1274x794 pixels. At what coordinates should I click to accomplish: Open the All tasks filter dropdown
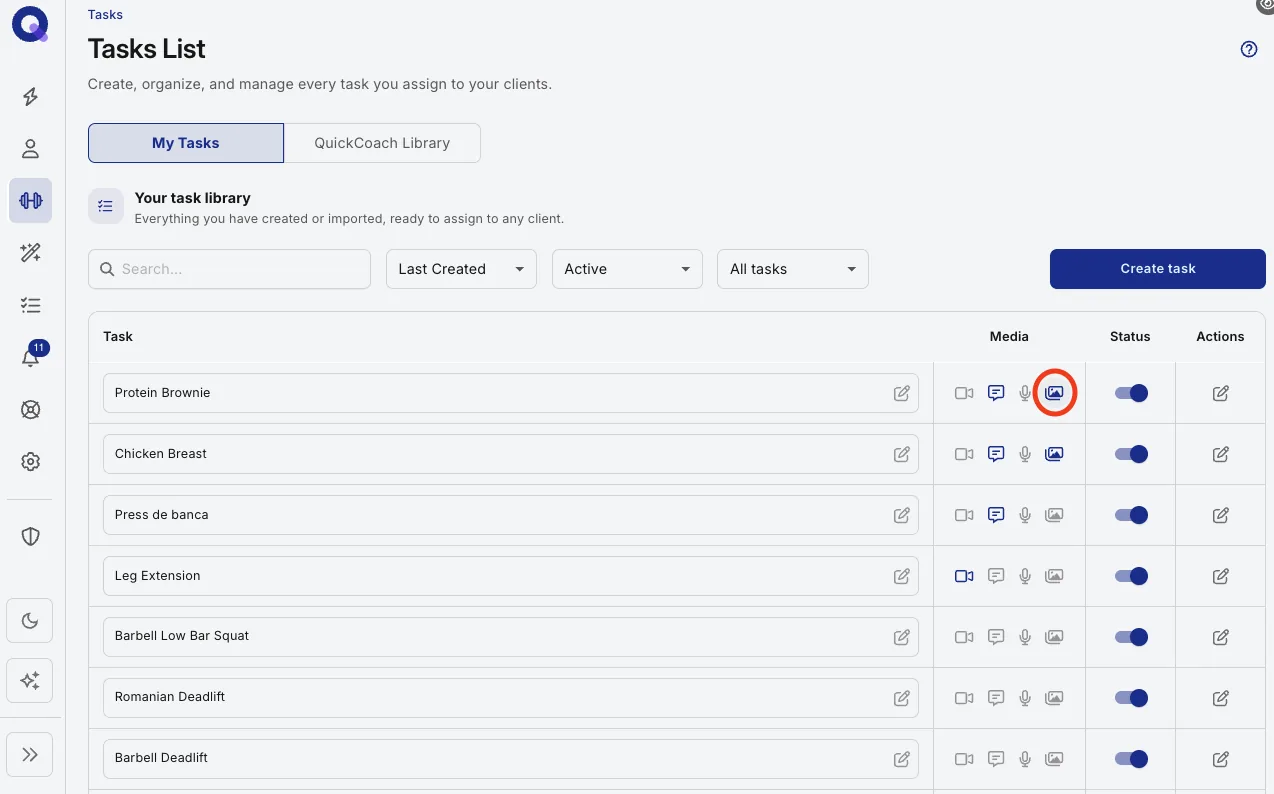click(x=793, y=269)
